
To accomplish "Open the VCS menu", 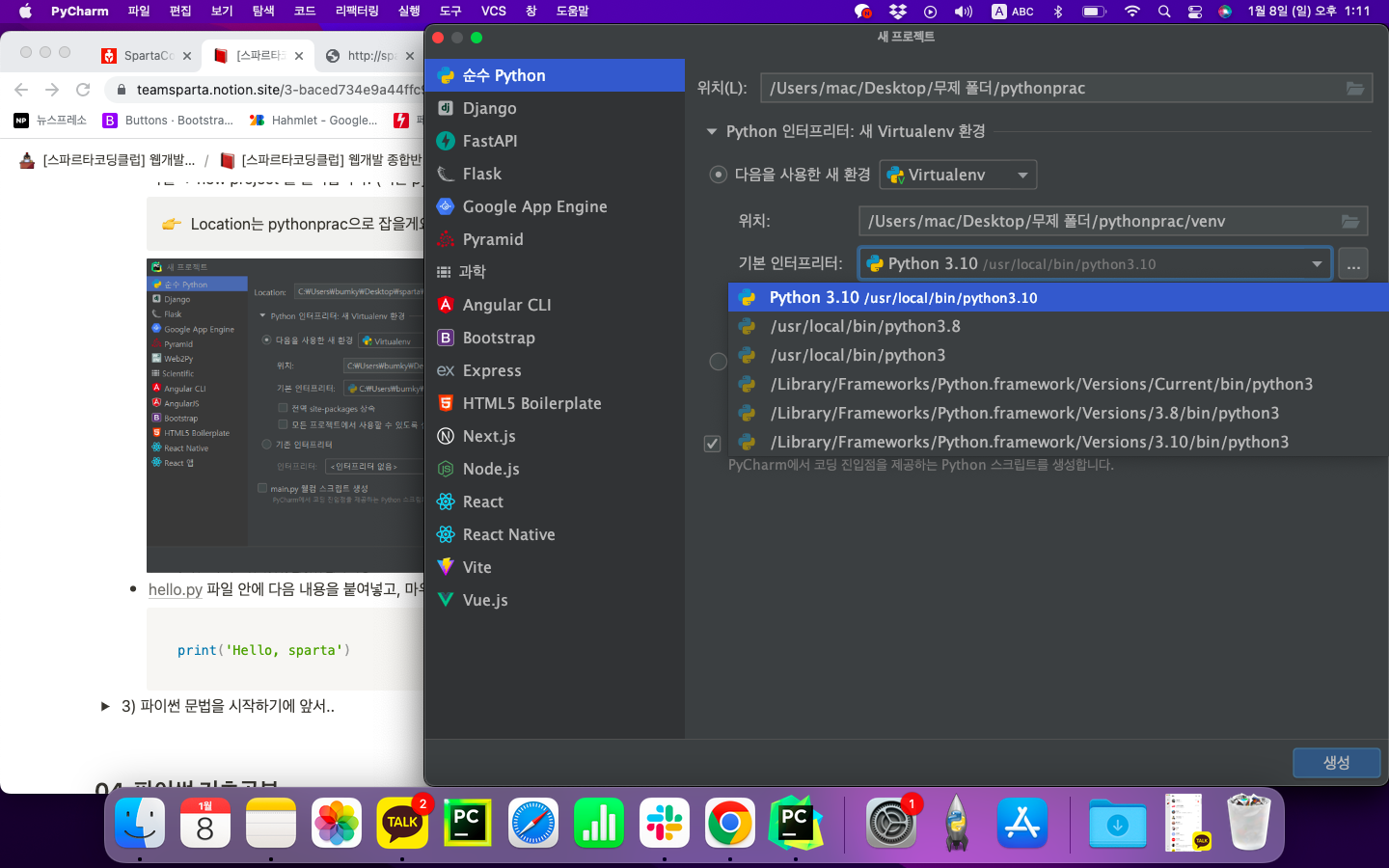I will pos(494,12).
